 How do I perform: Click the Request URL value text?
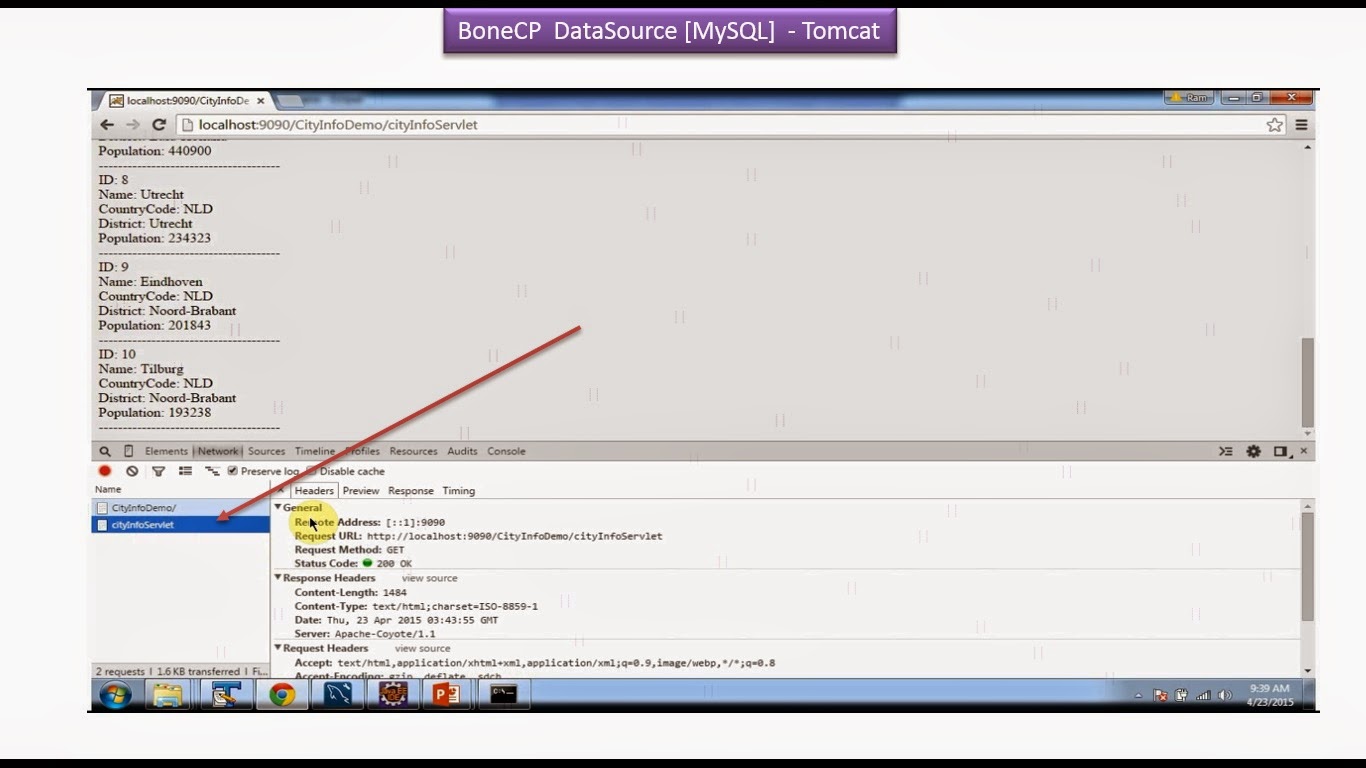click(x=514, y=536)
